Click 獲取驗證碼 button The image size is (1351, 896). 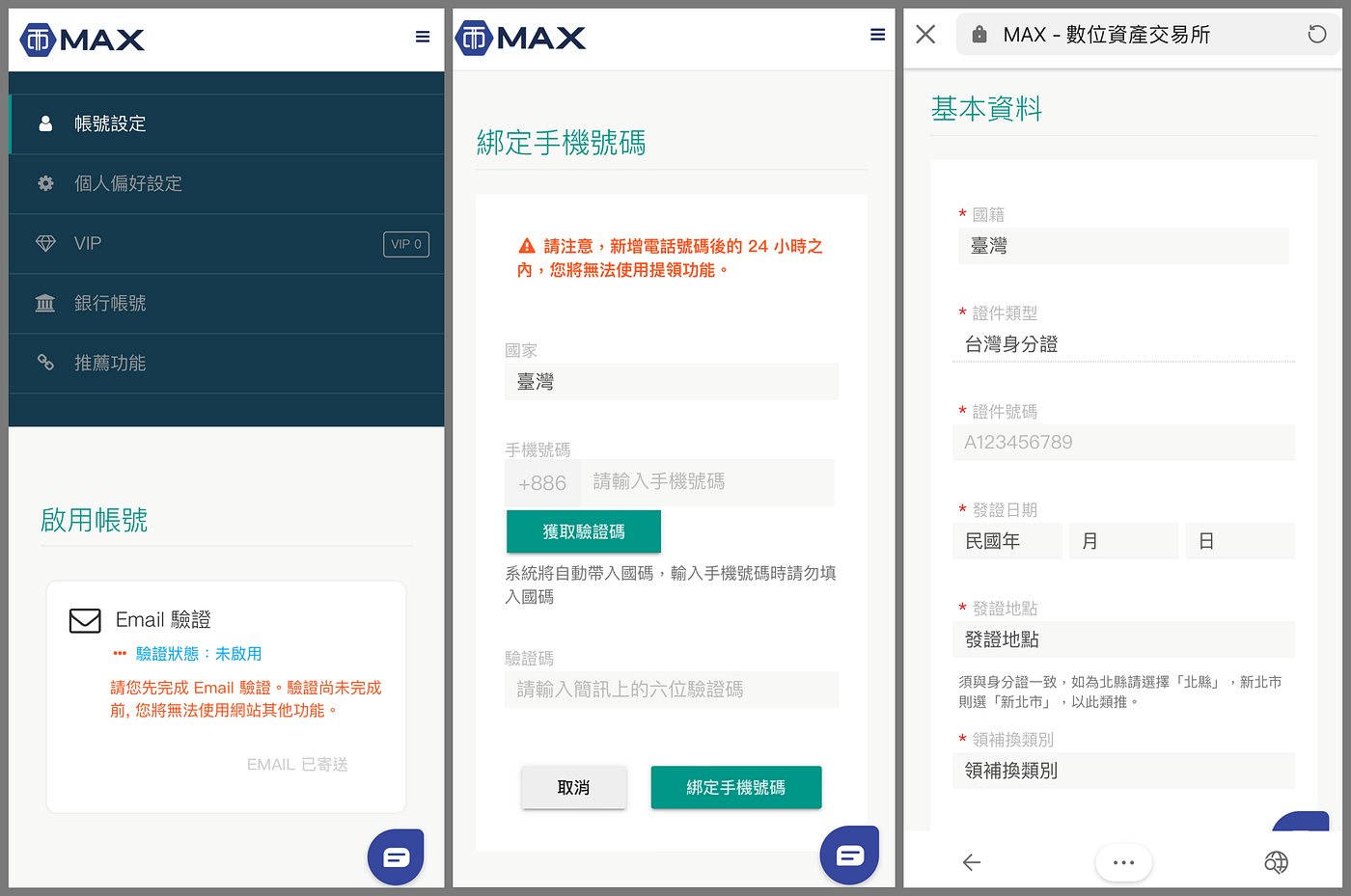point(584,531)
